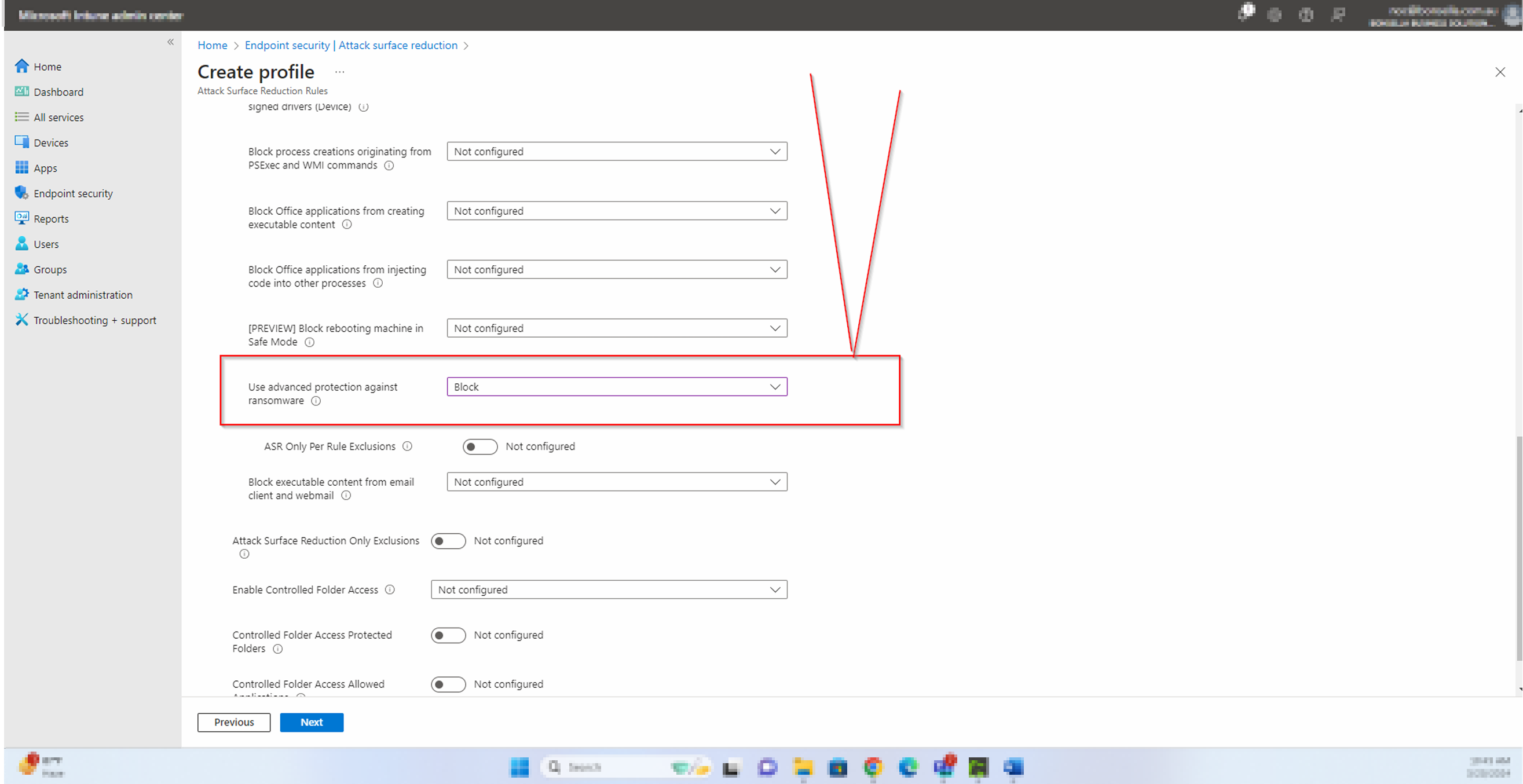Collapse the left navigation sidebar
The width and height of the screenshot is (1523, 784).
point(170,42)
